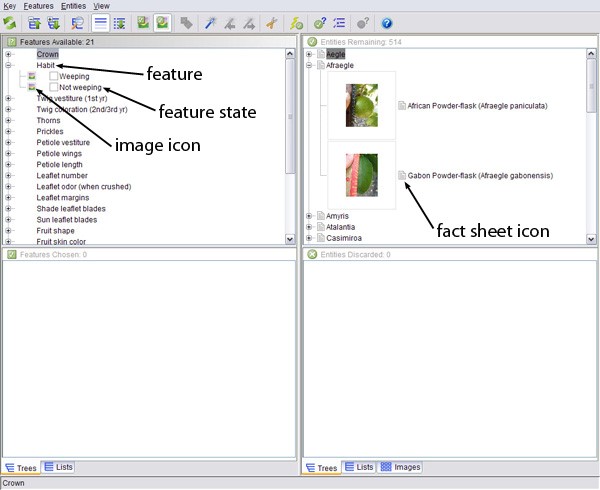The image size is (600, 490).
Task: Select the Lists tab in features panel
Action: click(x=58, y=467)
